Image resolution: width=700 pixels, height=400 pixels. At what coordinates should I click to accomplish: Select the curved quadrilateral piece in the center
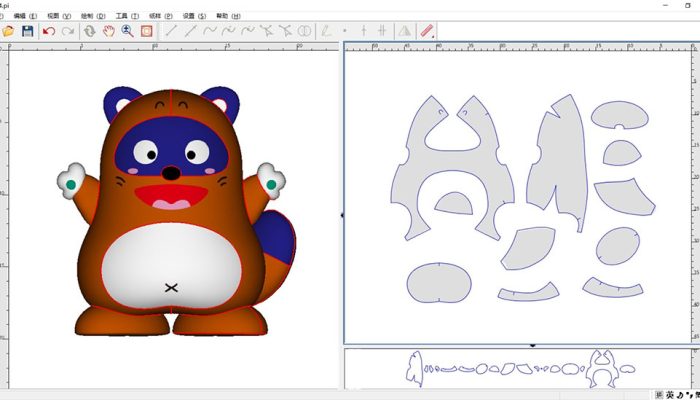coord(529,249)
